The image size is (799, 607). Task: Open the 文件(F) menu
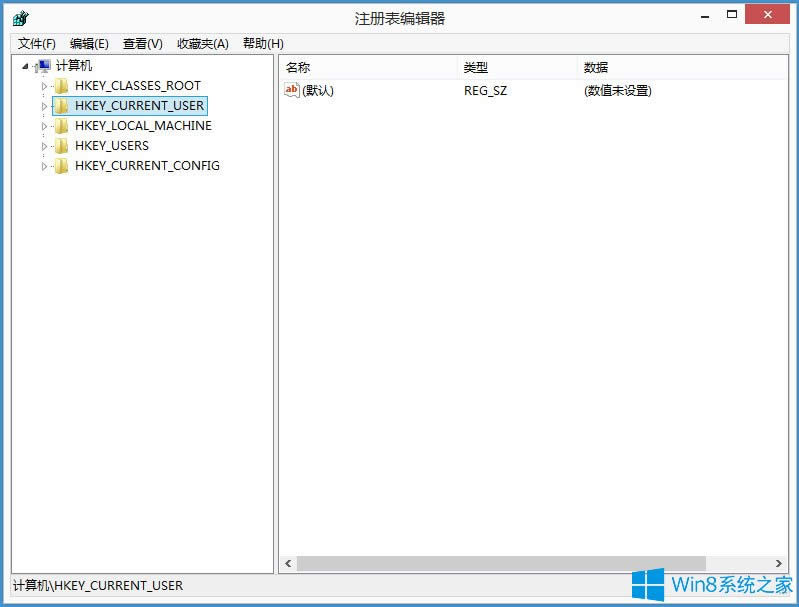37,44
